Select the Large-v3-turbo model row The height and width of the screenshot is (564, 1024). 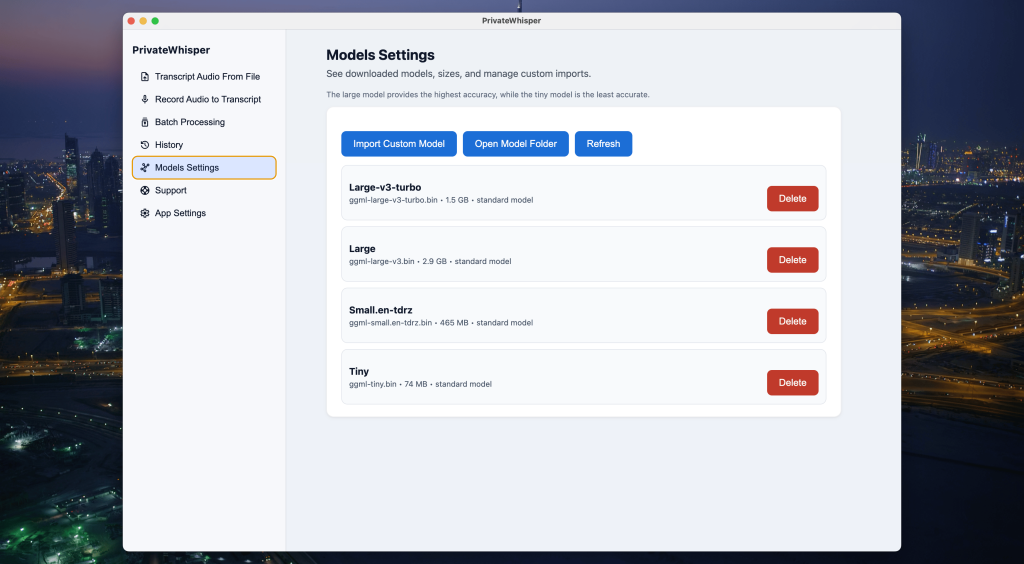click(x=550, y=193)
